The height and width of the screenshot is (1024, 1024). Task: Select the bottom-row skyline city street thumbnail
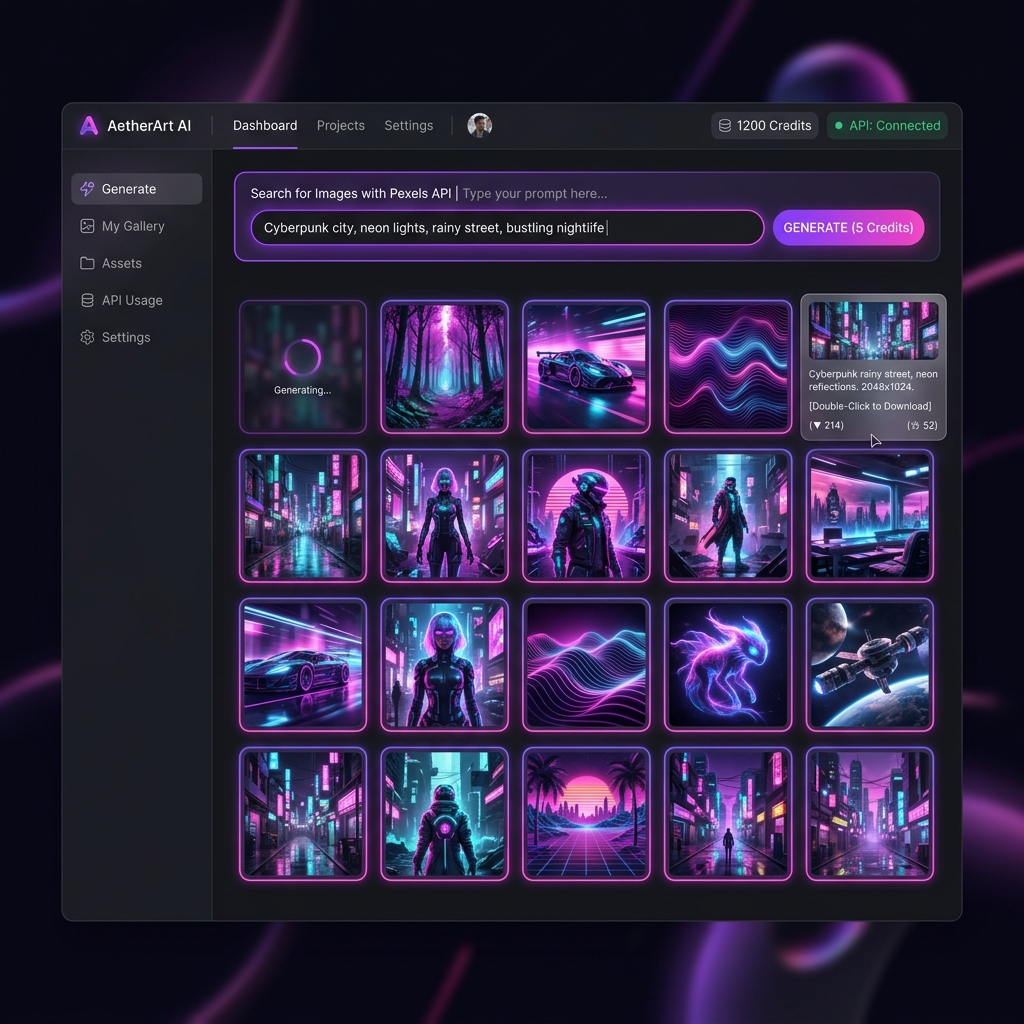pos(870,814)
